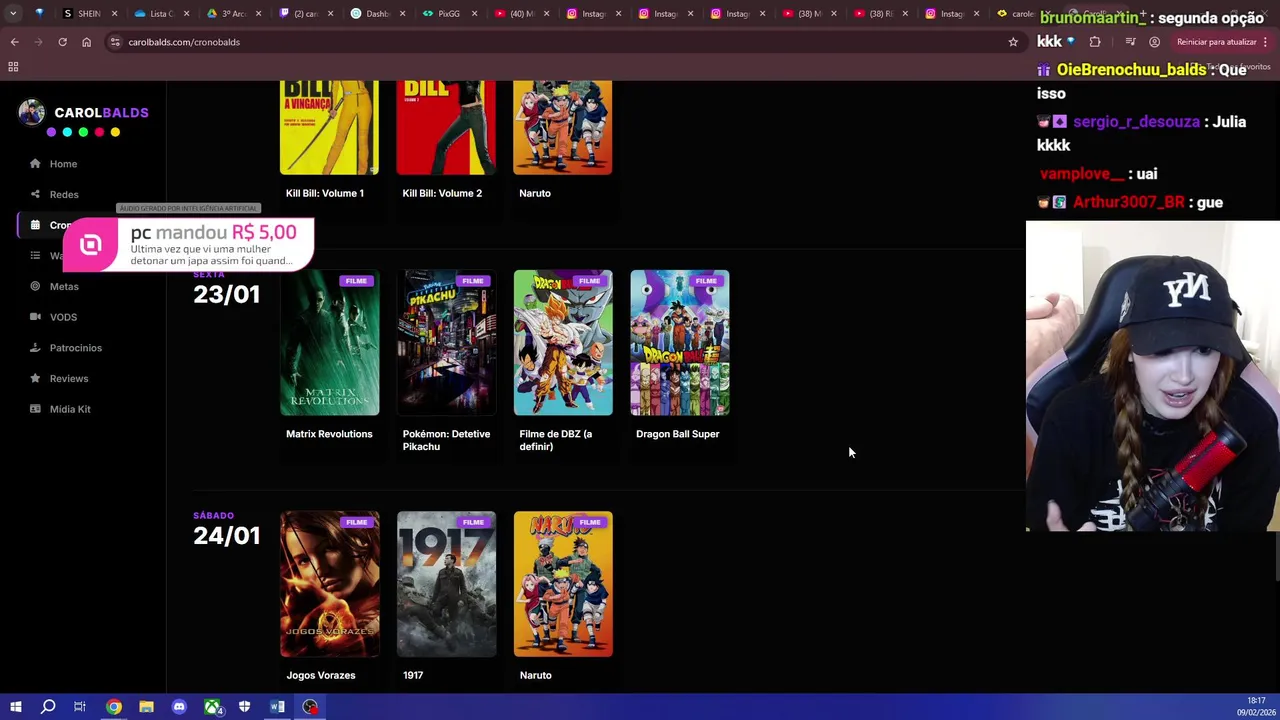This screenshot has height=720, width=1280.
Task: Expand the tab search dropdown
Action: pos(13,14)
